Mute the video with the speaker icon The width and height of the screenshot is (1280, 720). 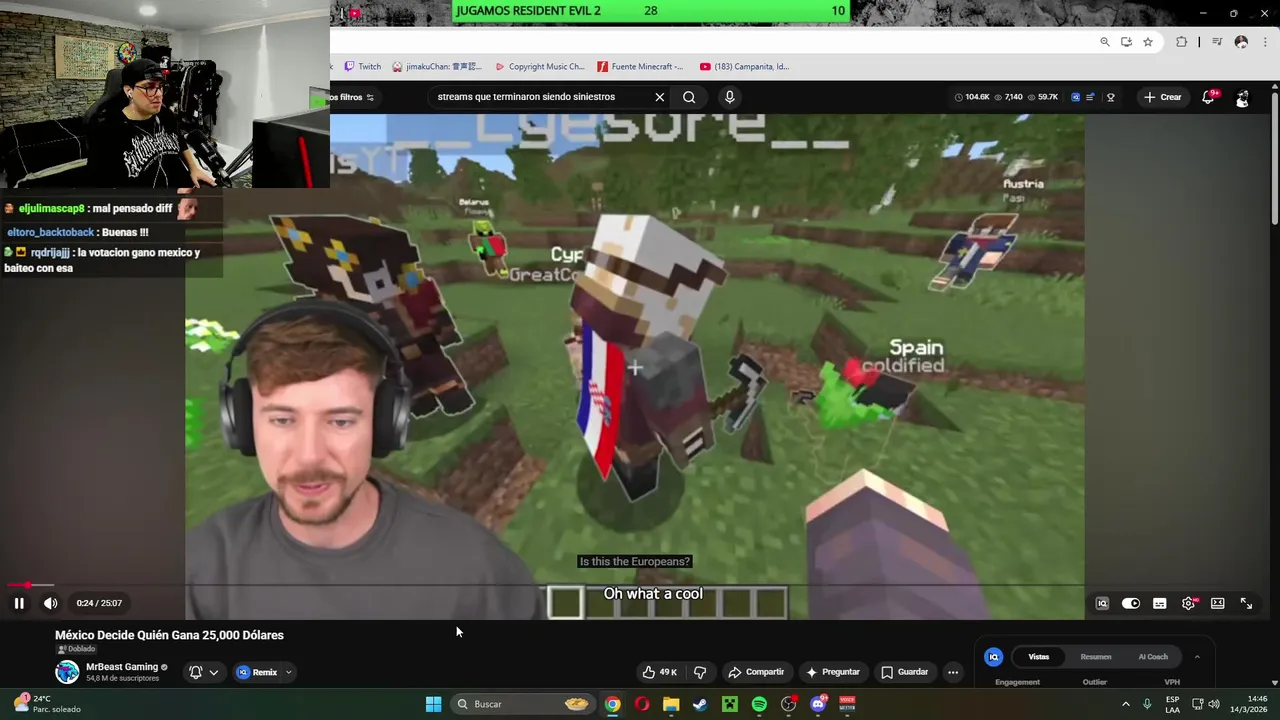[50, 603]
